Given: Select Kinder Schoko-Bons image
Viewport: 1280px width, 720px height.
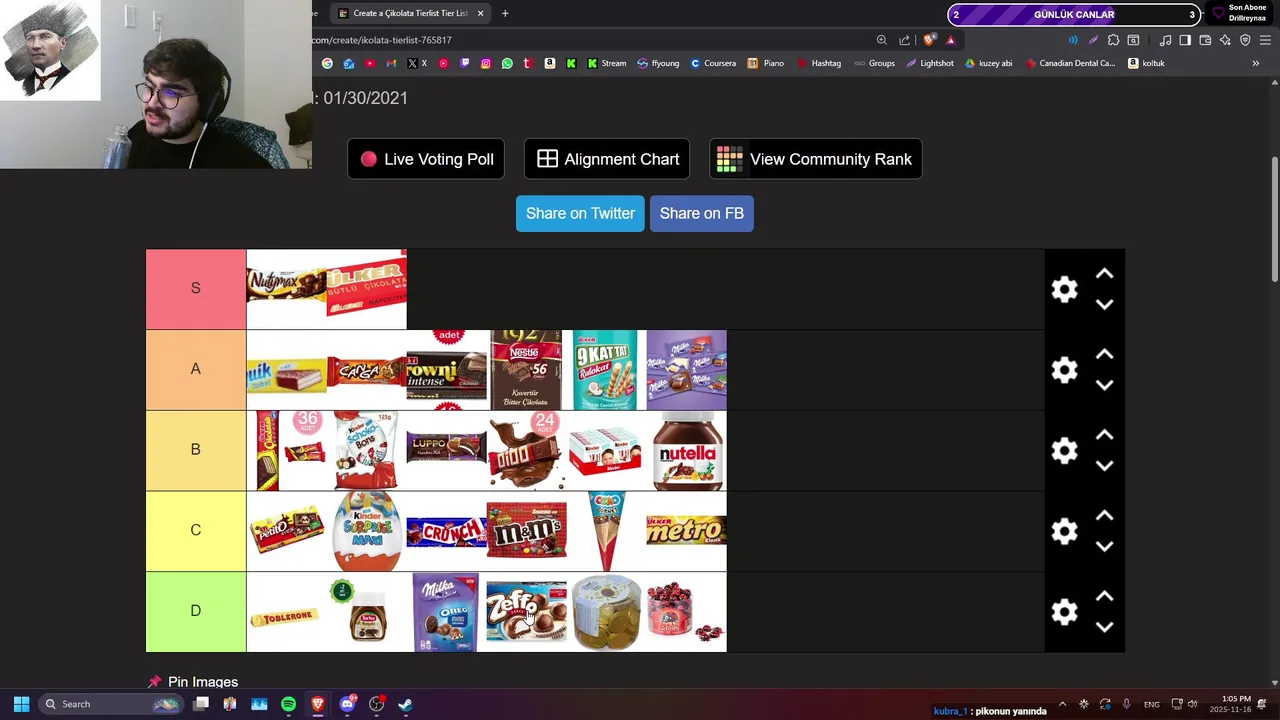Looking at the screenshot, I should tap(367, 451).
